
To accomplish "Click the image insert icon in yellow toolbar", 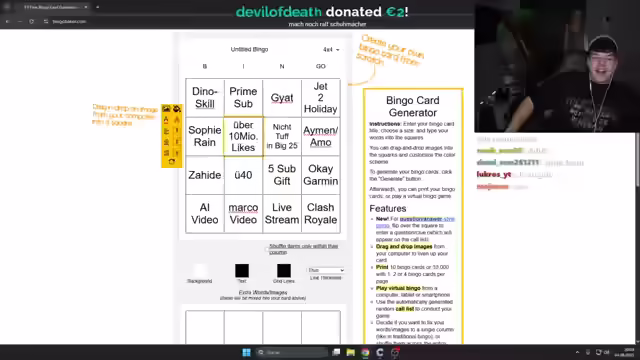I will click(x=166, y=109).
